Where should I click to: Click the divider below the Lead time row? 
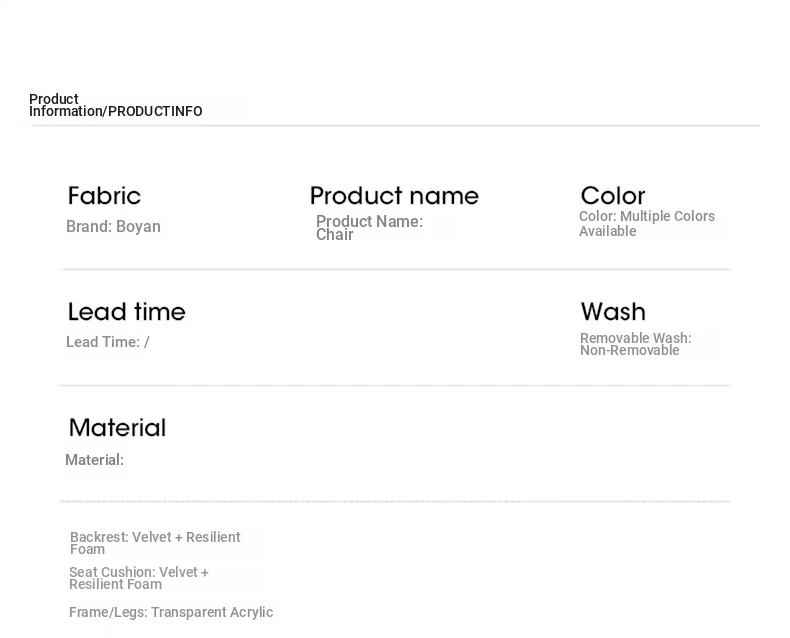pos(395,386)
